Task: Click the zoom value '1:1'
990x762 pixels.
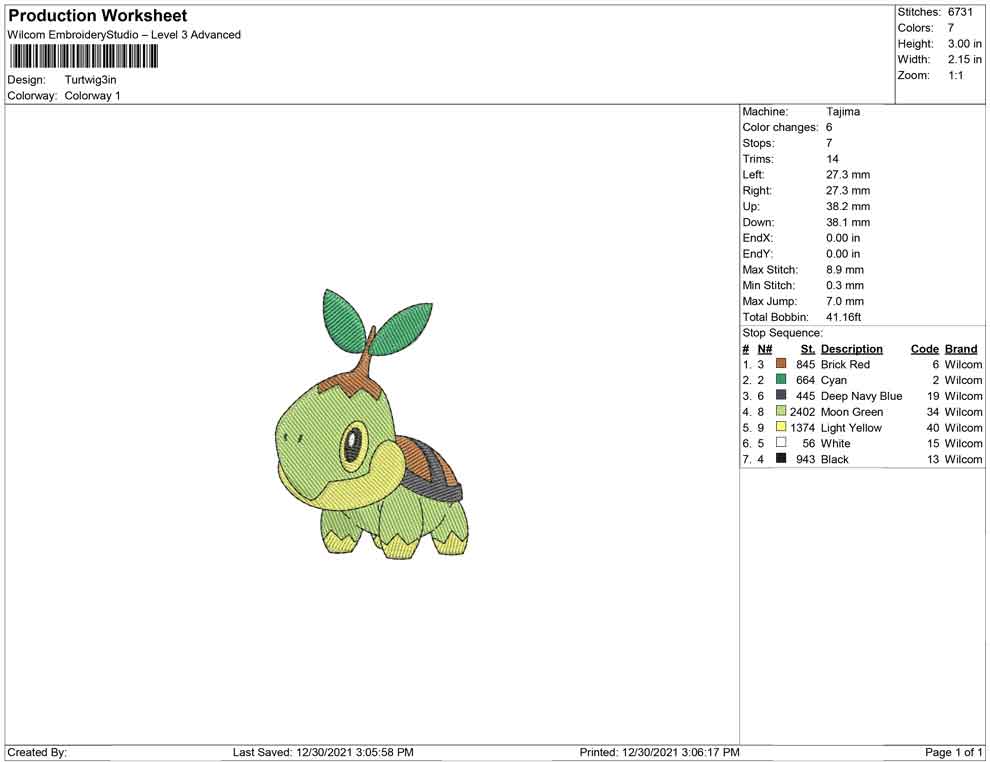Action: pyautogui.click(x=955, y=75)
